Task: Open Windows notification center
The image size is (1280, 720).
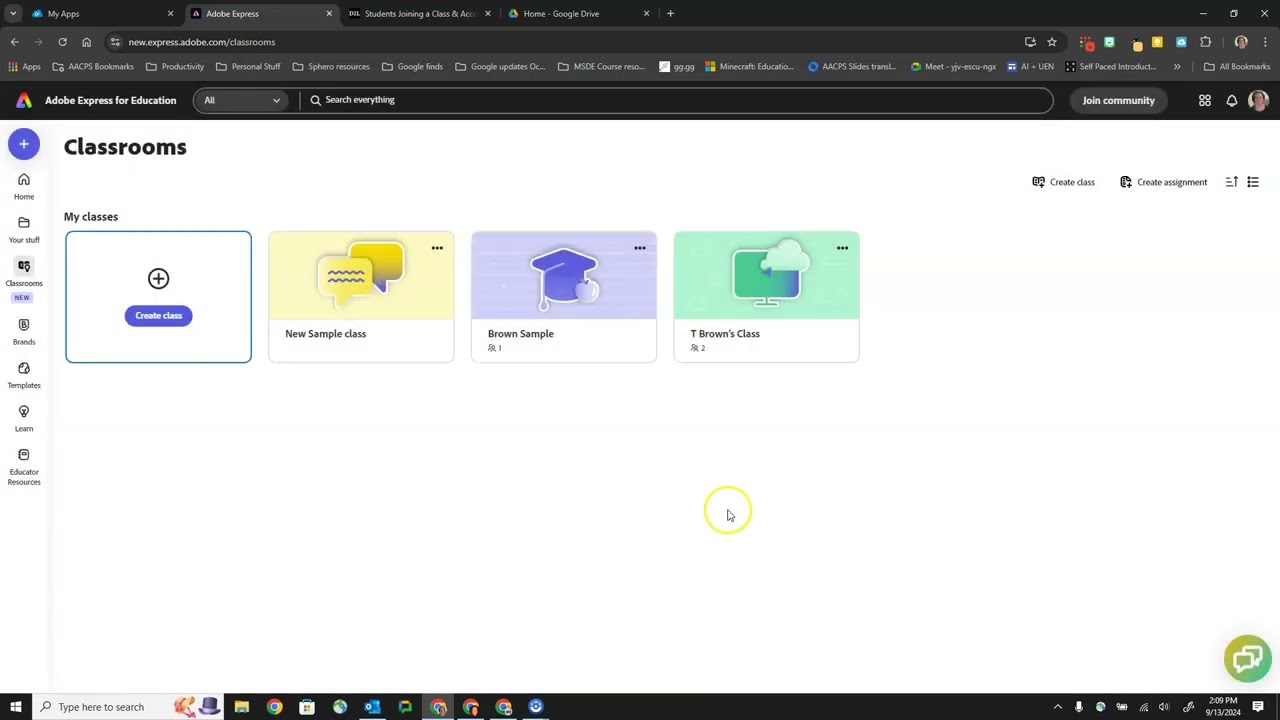Action: coord(1258,707)
